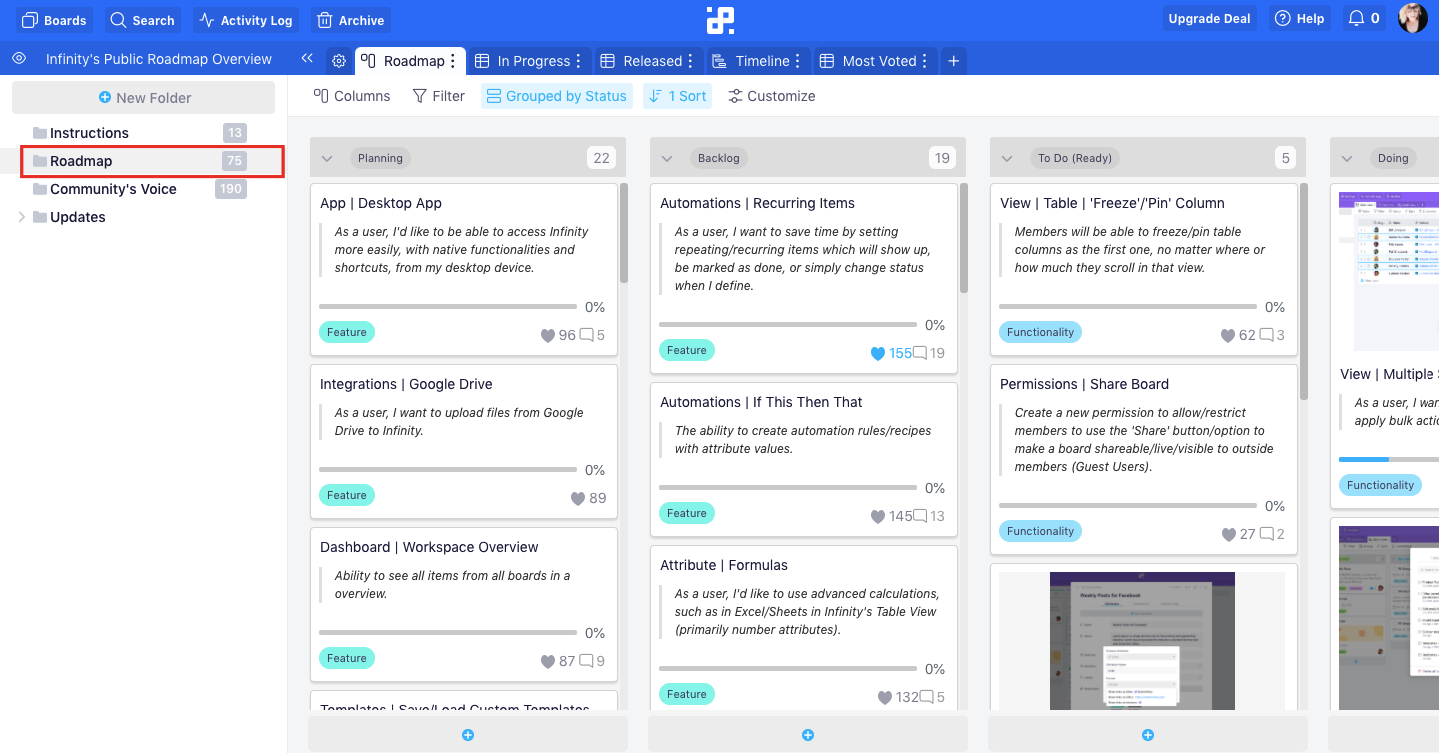Add item to To Do (Ready) column
Viewport: 1439px width, 753px height.
point(1148,735)
